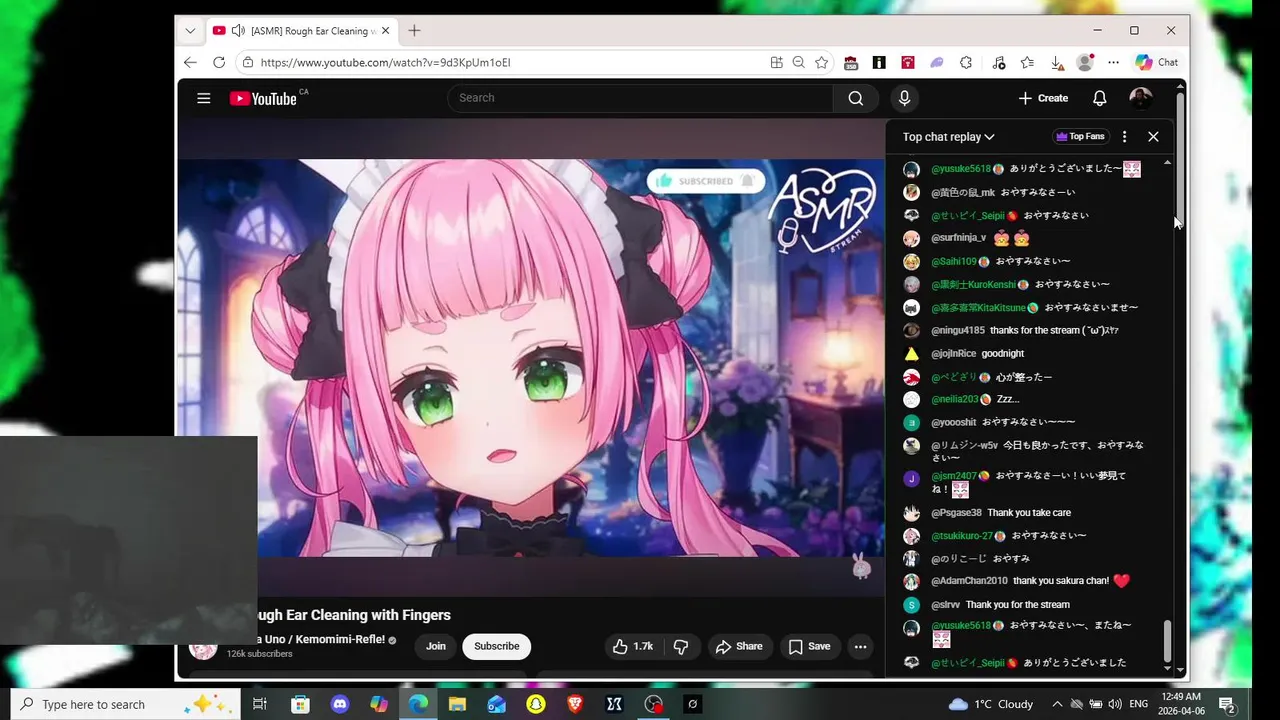Open the Top Fans button in chat
The width and height of the screenshot is (1280, 720).
[1080, 137]
